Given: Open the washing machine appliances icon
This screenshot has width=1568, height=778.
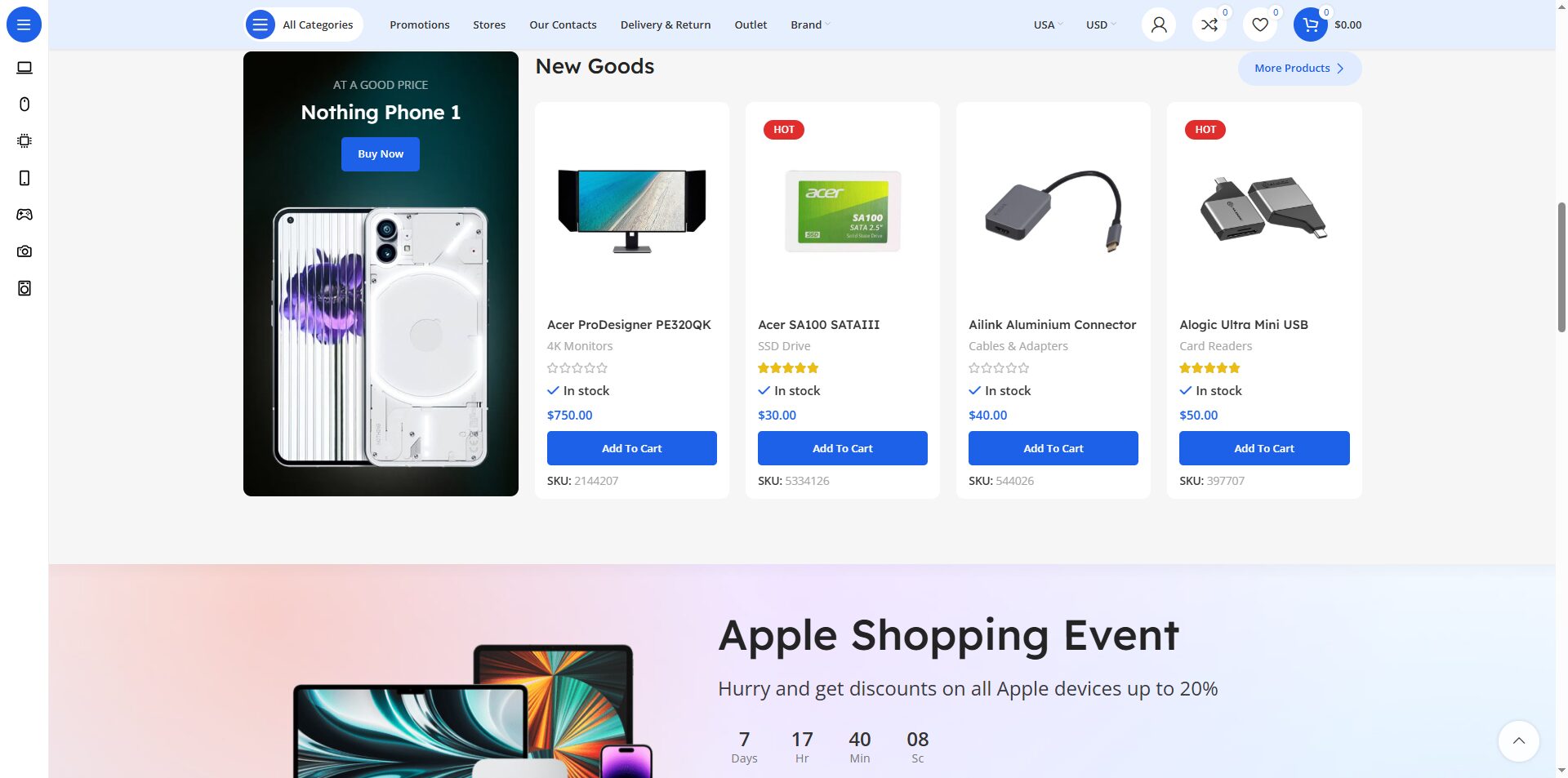Looking at the screenshot, I should [24, 288].
